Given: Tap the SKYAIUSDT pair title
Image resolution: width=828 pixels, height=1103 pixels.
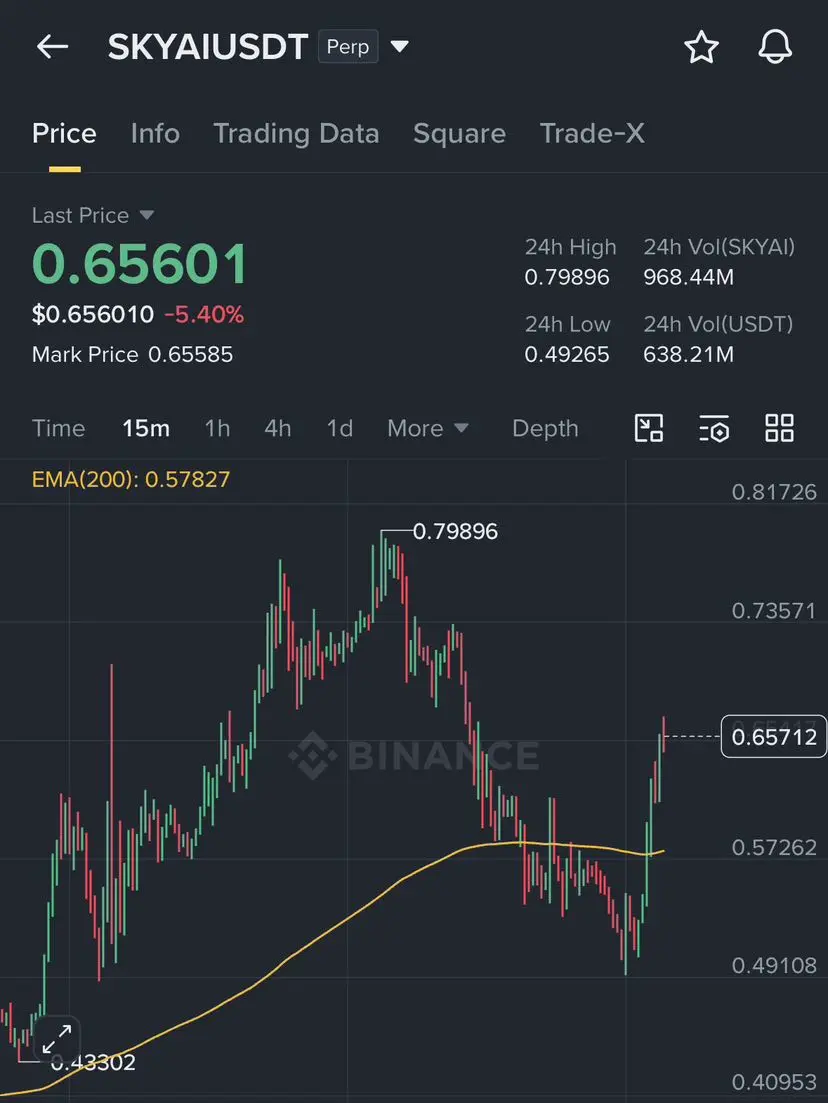Looking at the screenshot, I should click(208, 47).
